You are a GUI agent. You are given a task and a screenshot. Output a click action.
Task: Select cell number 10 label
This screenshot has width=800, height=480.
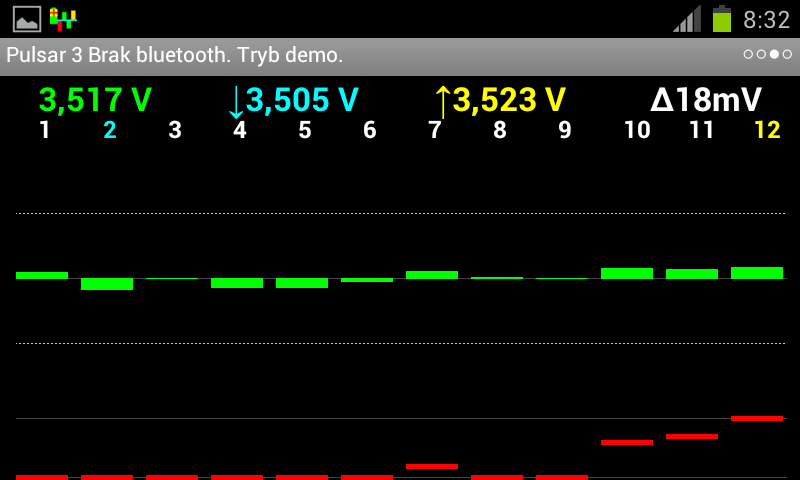(x=637, y=130)
